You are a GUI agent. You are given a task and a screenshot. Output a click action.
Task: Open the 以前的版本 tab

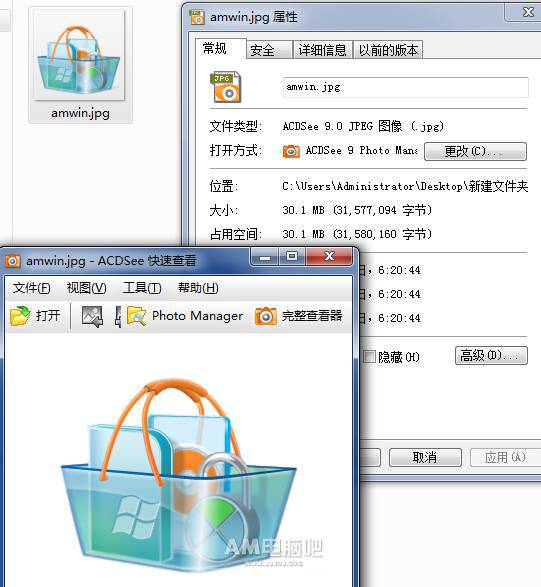coord(388,50)
